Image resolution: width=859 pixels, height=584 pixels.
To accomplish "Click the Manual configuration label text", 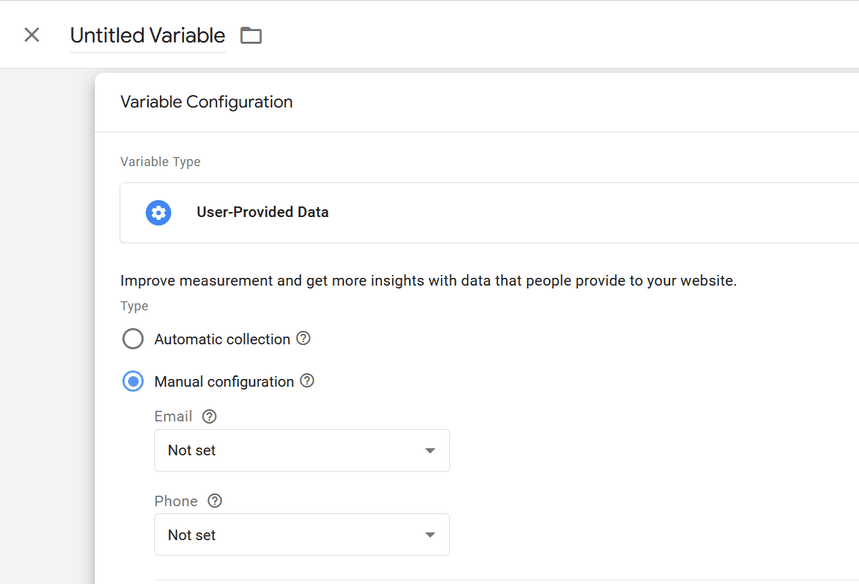I will point(224,381).
